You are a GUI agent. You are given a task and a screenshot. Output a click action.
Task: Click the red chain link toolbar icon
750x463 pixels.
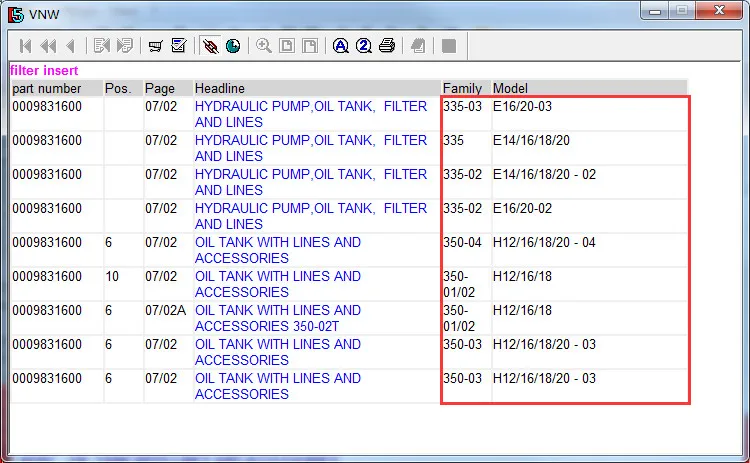tap(210, 46)
